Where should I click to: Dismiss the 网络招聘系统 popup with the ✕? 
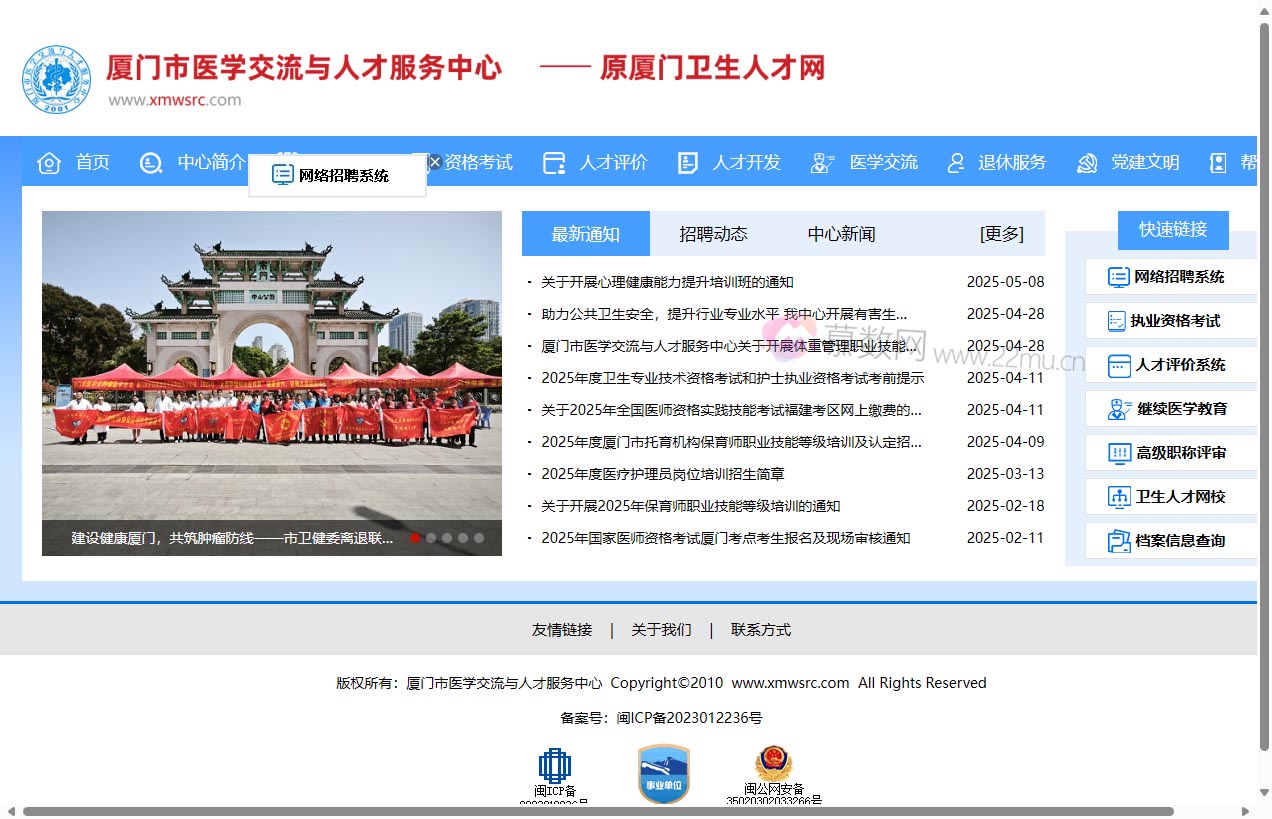pos(433,161)
